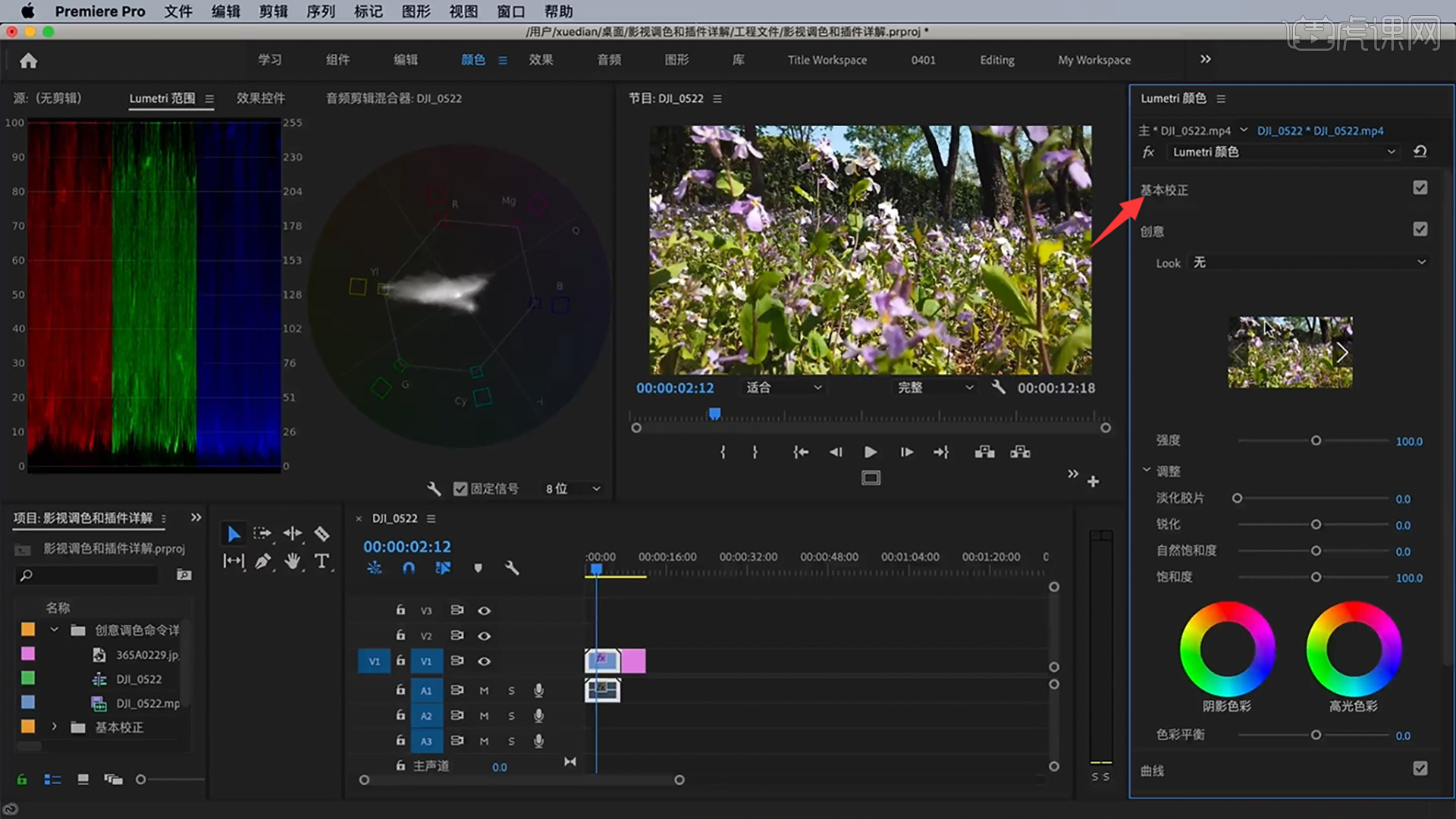Image resolution: width=1456 pixels, height=819 pixels.
Task: Open the 序列 menu
Action: click(x=320, y=11)
